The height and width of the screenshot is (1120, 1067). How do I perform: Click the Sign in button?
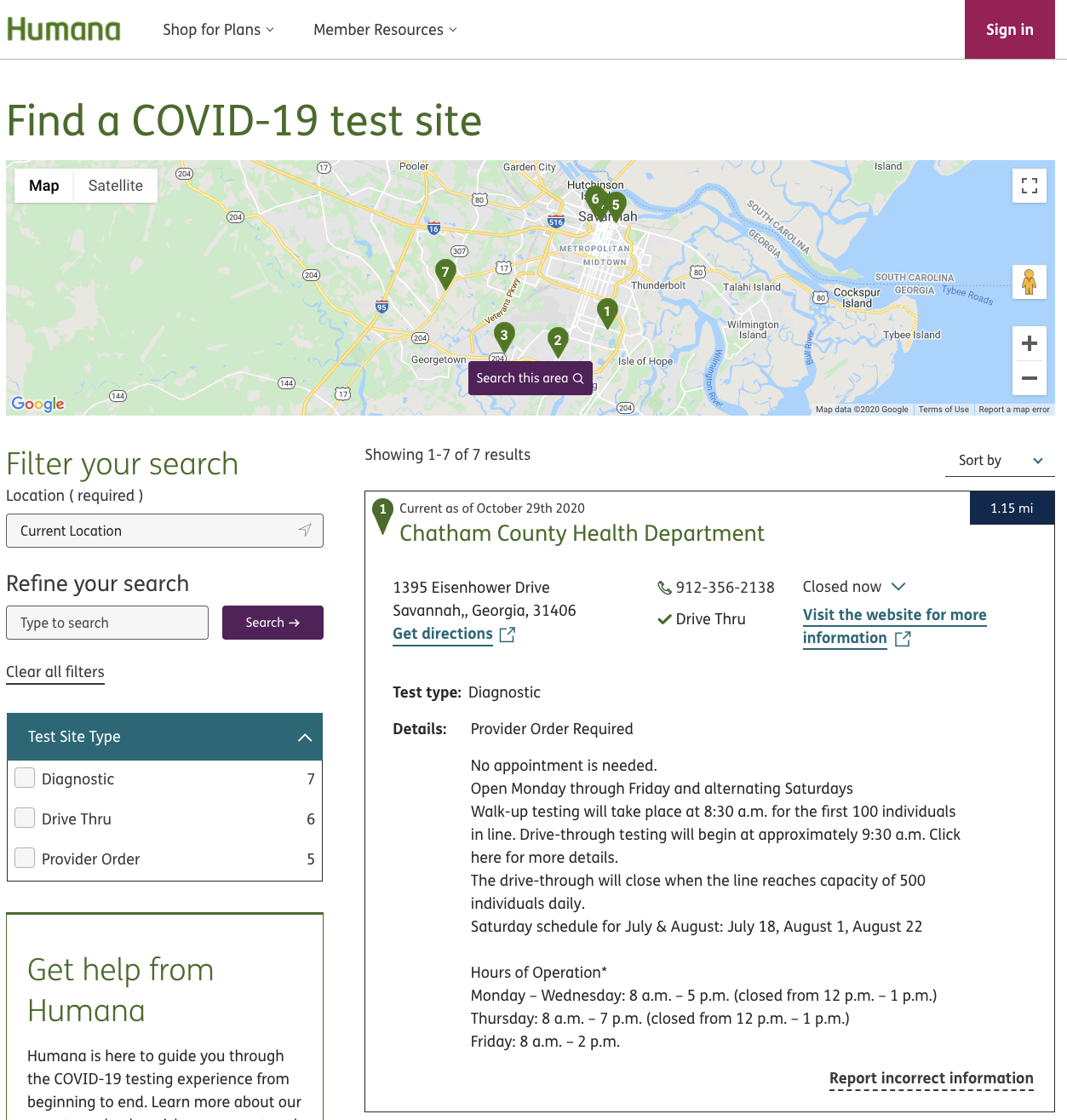tap(1009, 30)
